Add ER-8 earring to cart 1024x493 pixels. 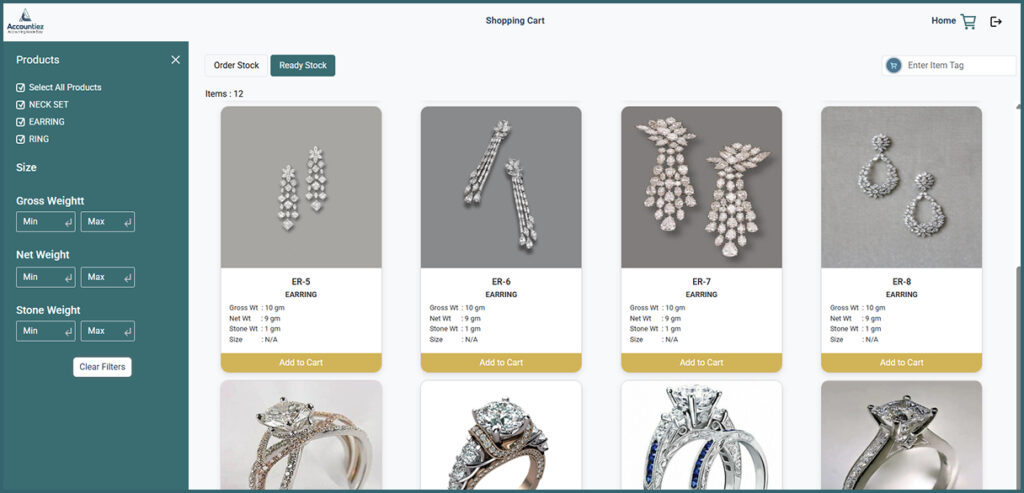(901, 362)
